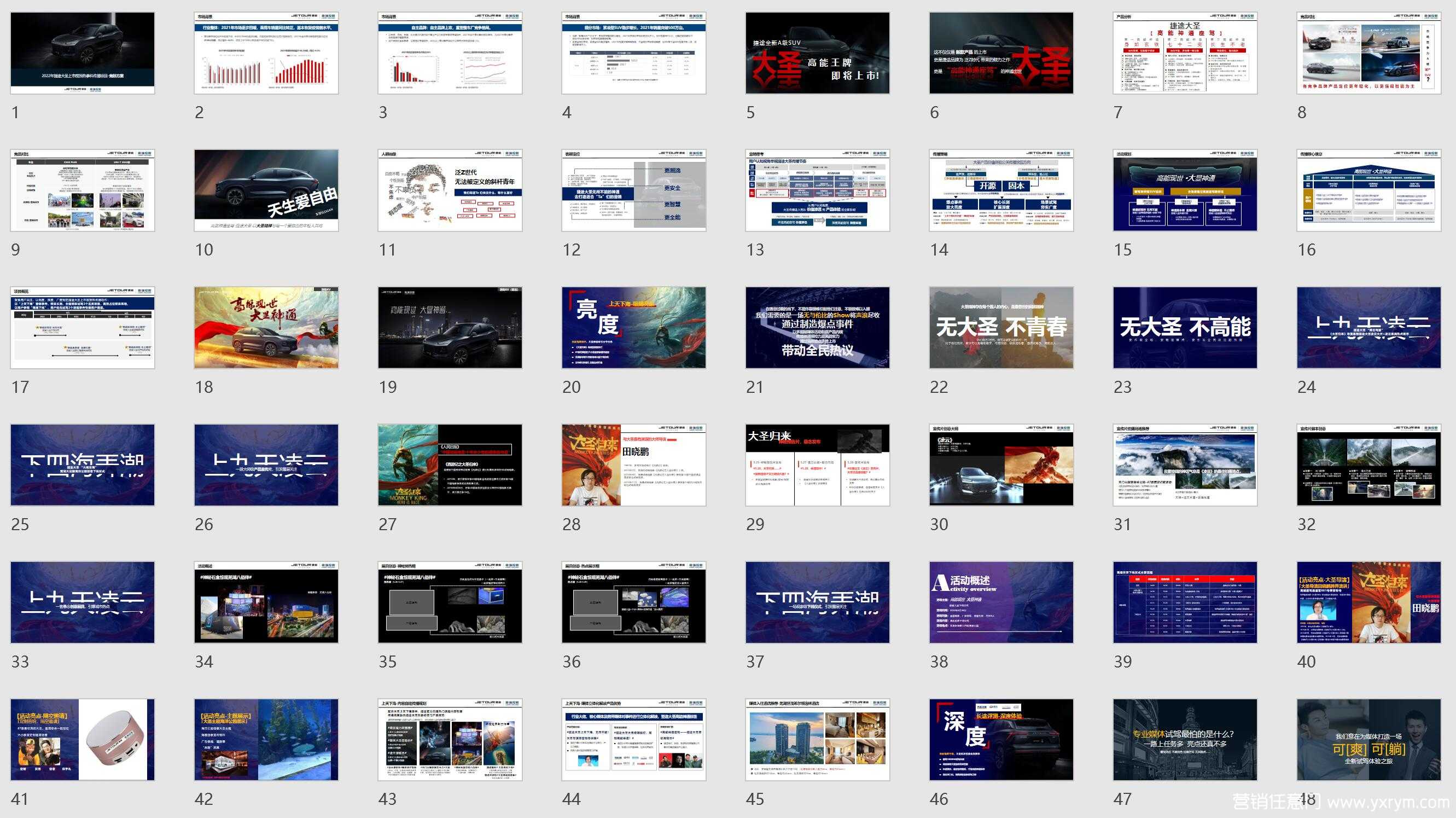This screenshot has width=1456, height=818.
Task: Select slide 46 深度 thumbnail
Action: coord(1001,740)
